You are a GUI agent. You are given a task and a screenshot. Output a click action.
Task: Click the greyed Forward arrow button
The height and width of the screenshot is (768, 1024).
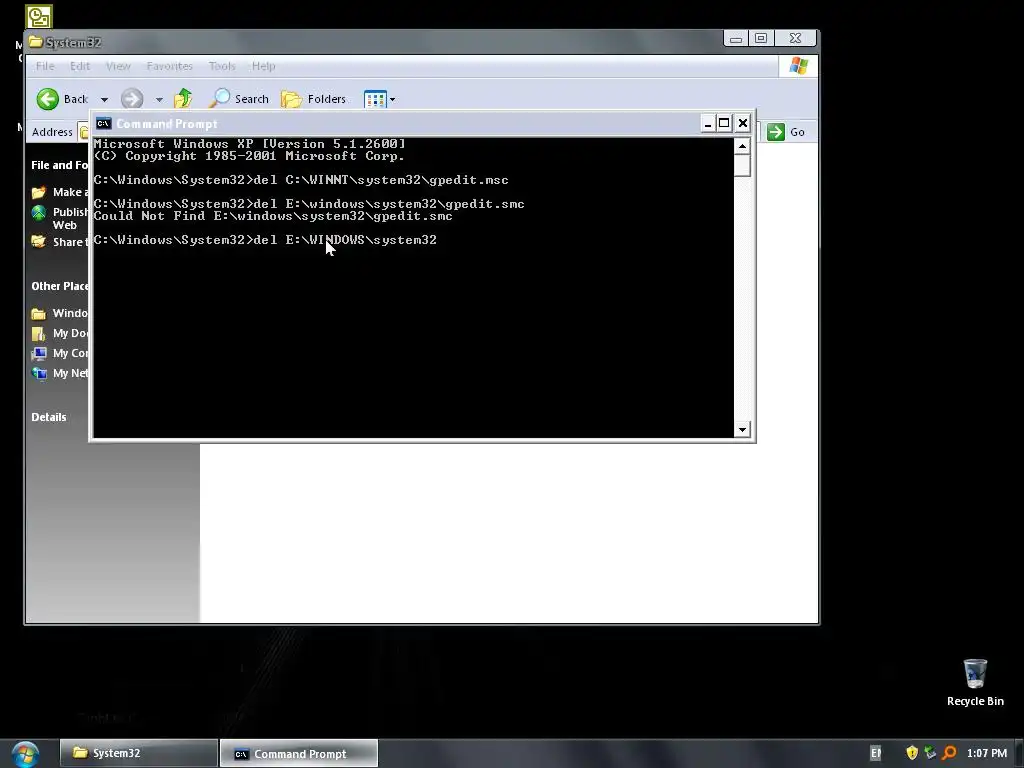[132, 99]
